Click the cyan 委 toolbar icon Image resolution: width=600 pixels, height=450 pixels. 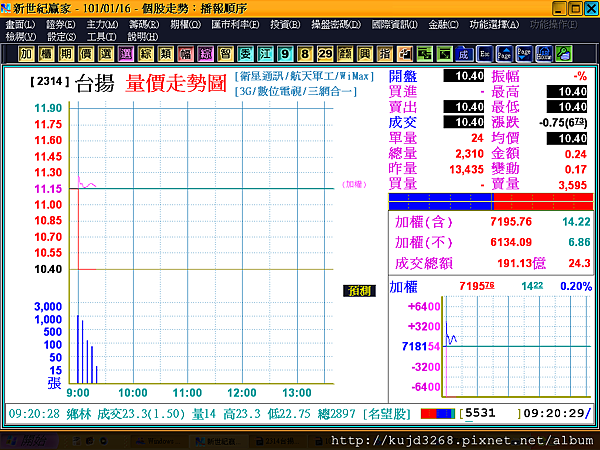click(x=245, y=54)
